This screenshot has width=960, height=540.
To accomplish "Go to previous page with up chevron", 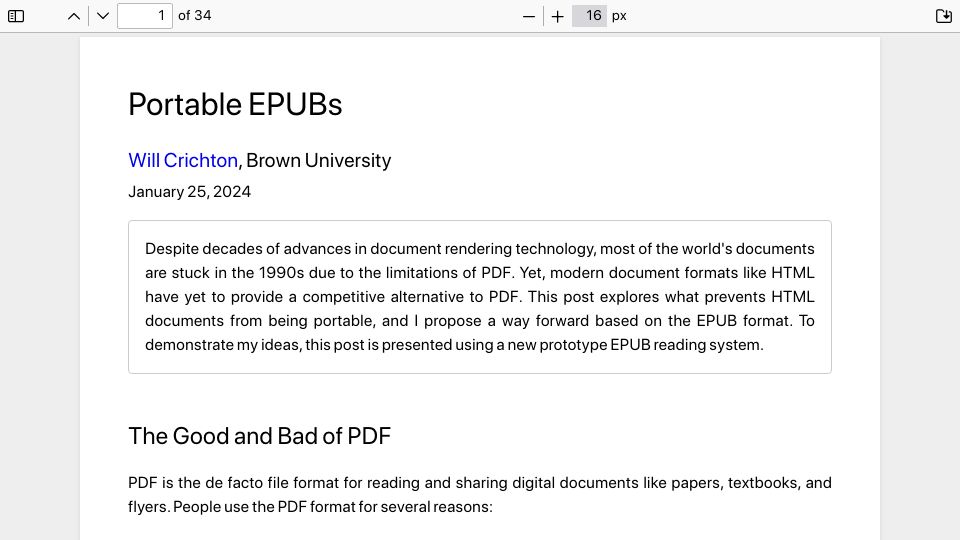I will click(x=73, y=16).
